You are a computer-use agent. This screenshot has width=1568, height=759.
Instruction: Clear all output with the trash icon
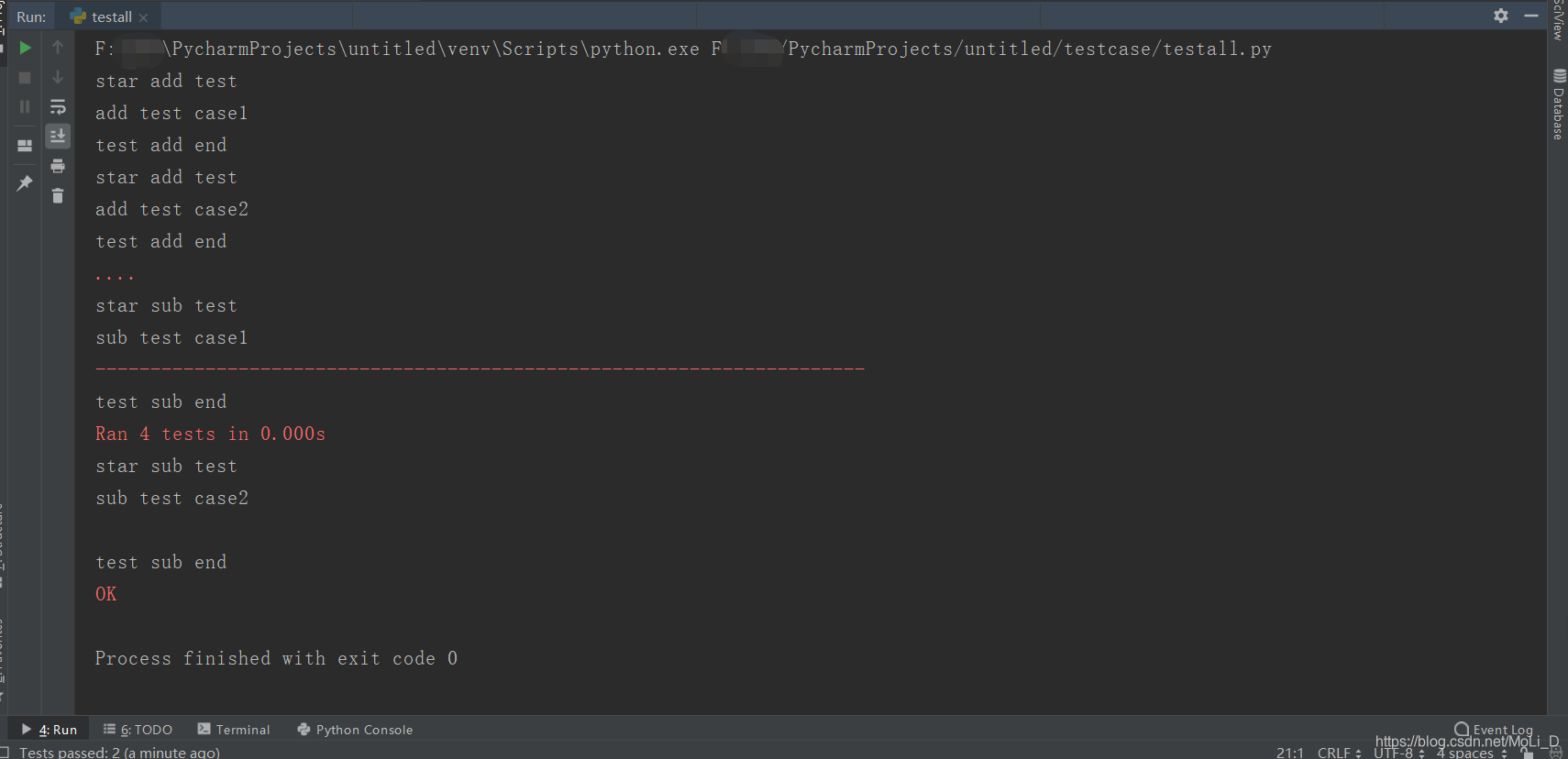(58, 195)
